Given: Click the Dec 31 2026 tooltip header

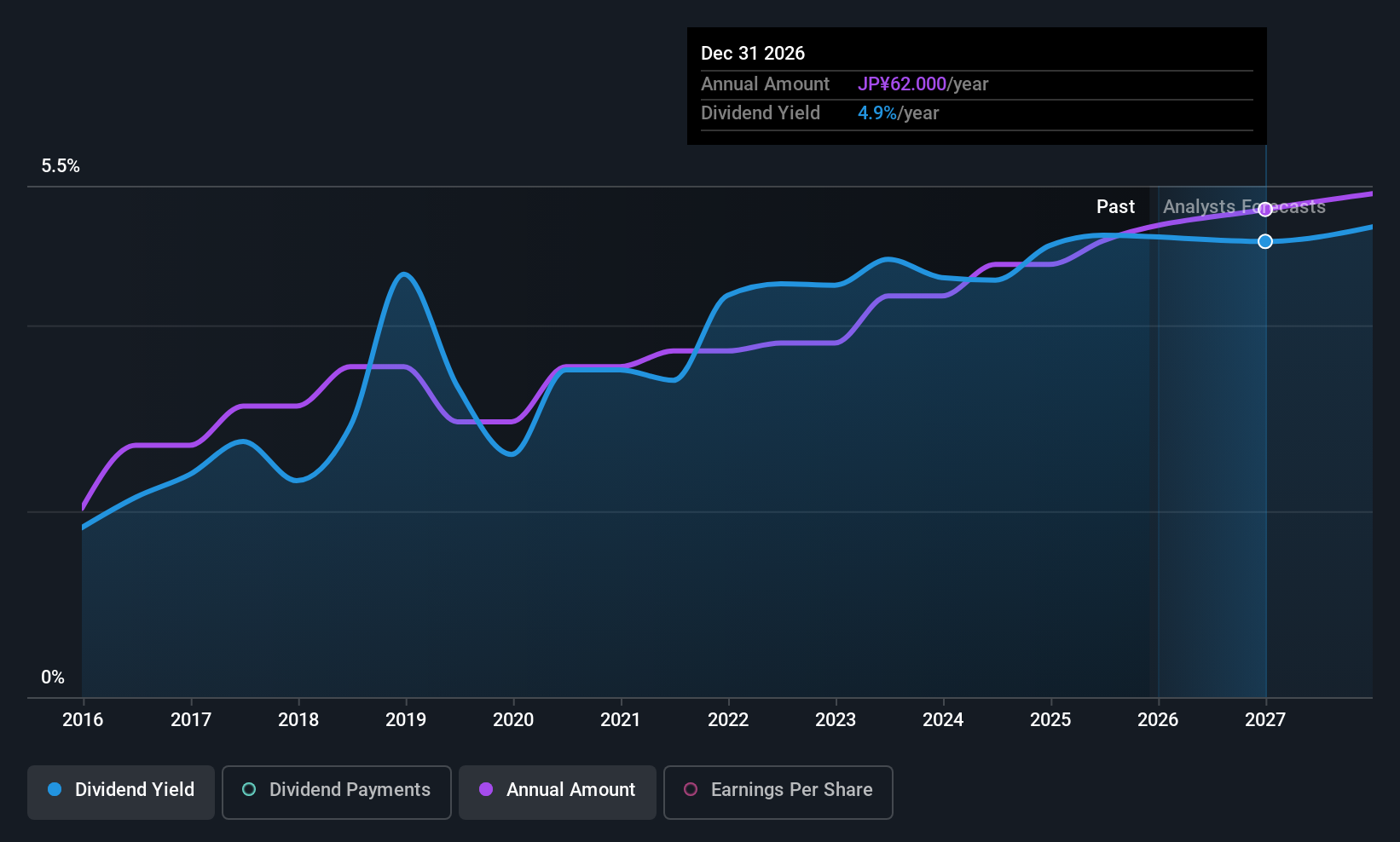Looking at the screenshot, I should click(x=753, y=53).
